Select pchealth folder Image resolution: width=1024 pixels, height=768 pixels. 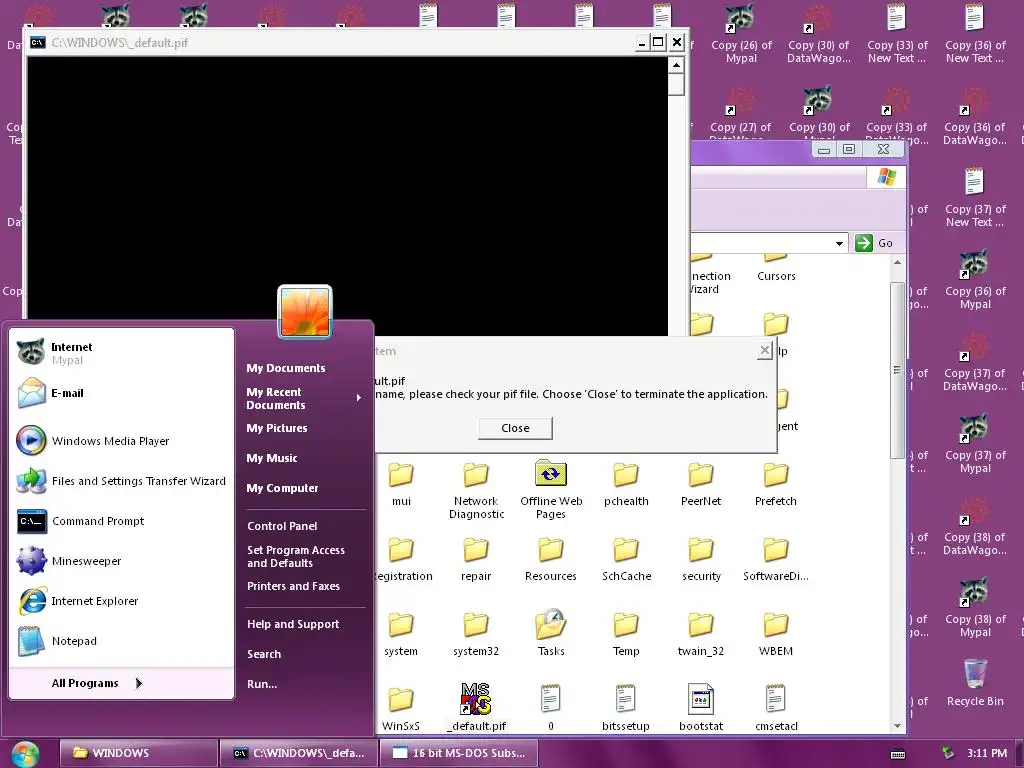click(626, 485)
